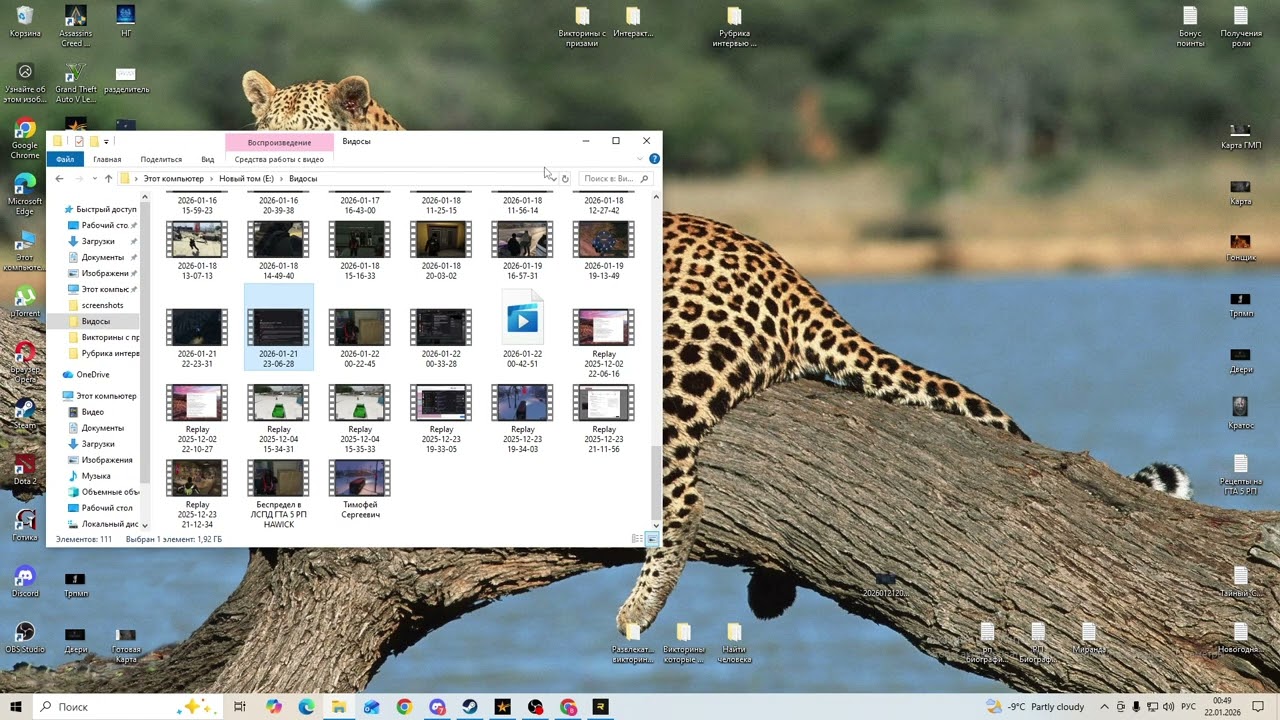Click the Windows Start button
Screen dimensions: 1280x720
point(16,707)
